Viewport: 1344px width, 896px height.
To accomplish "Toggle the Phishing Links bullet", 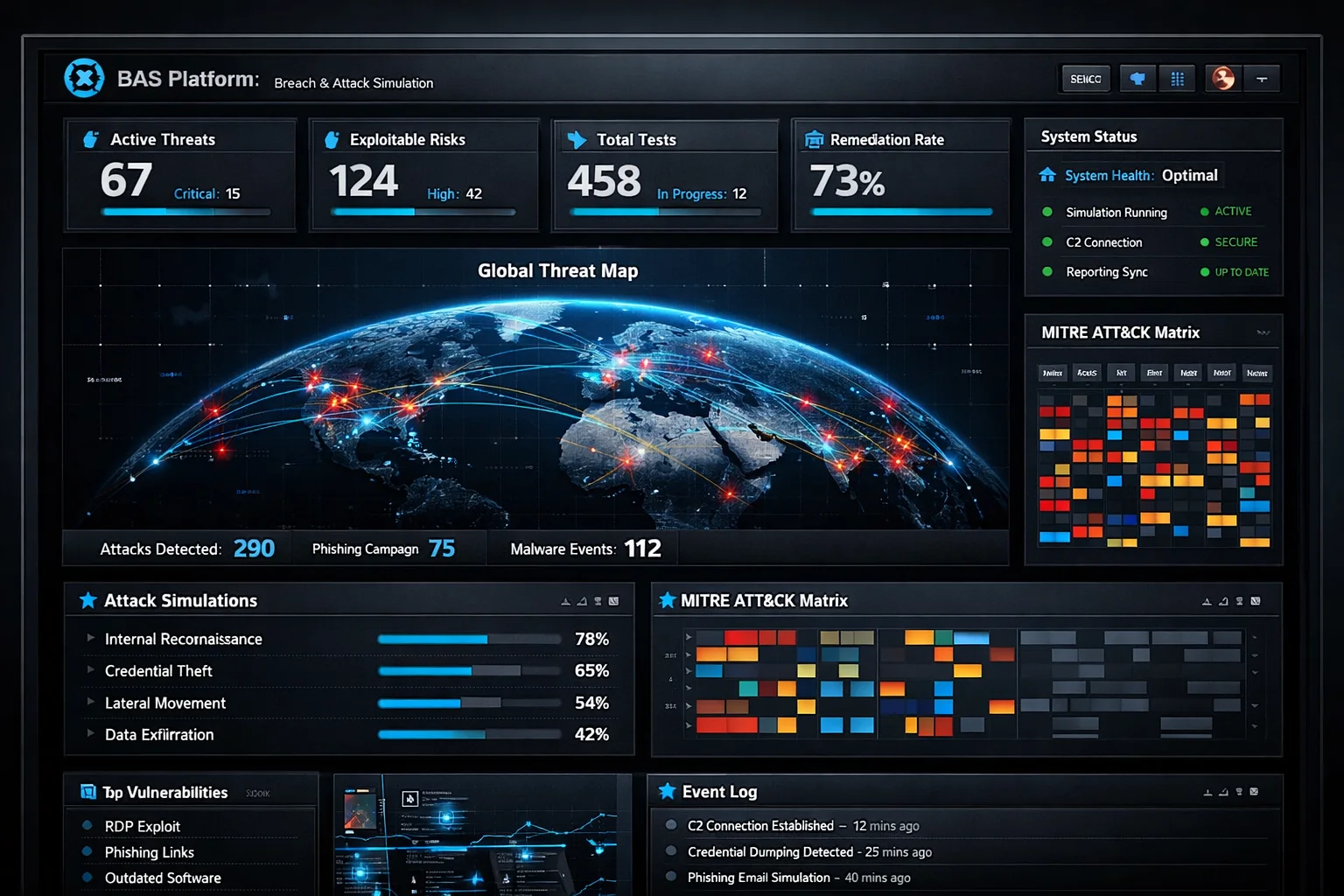I will 87,850.
